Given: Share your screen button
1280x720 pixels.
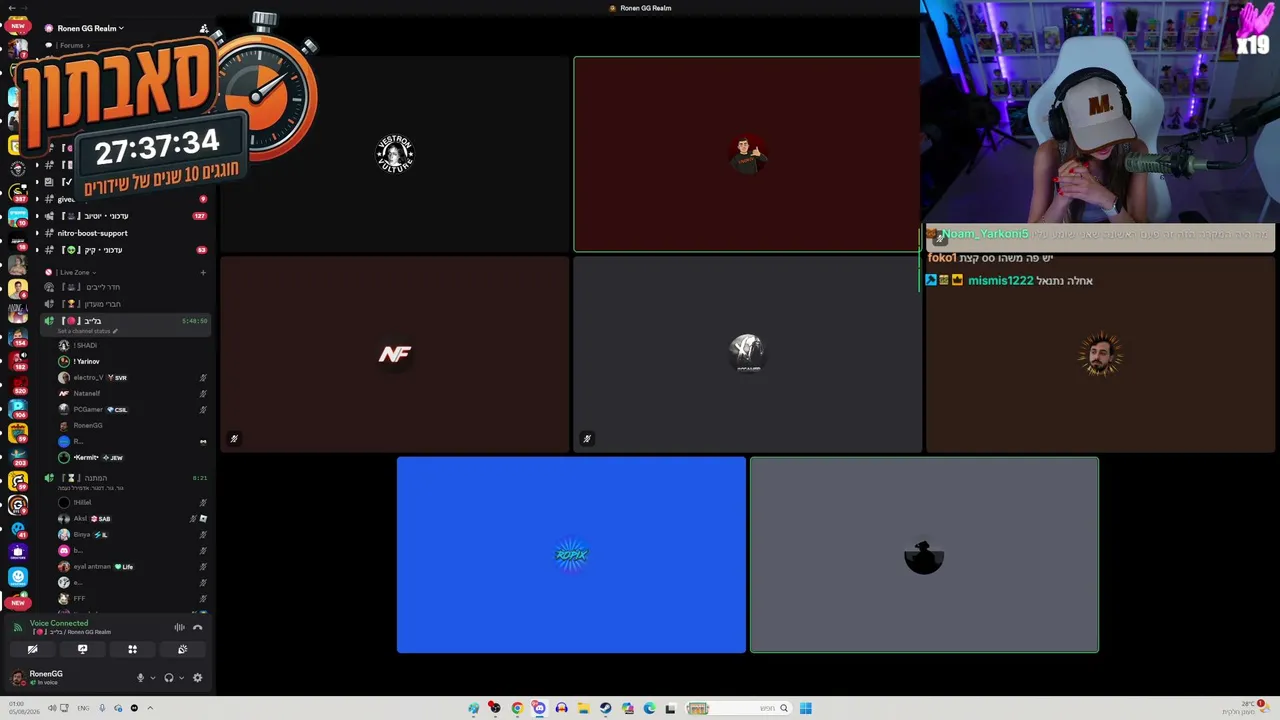Looking at the screenshot, I should tap(82, 649).
